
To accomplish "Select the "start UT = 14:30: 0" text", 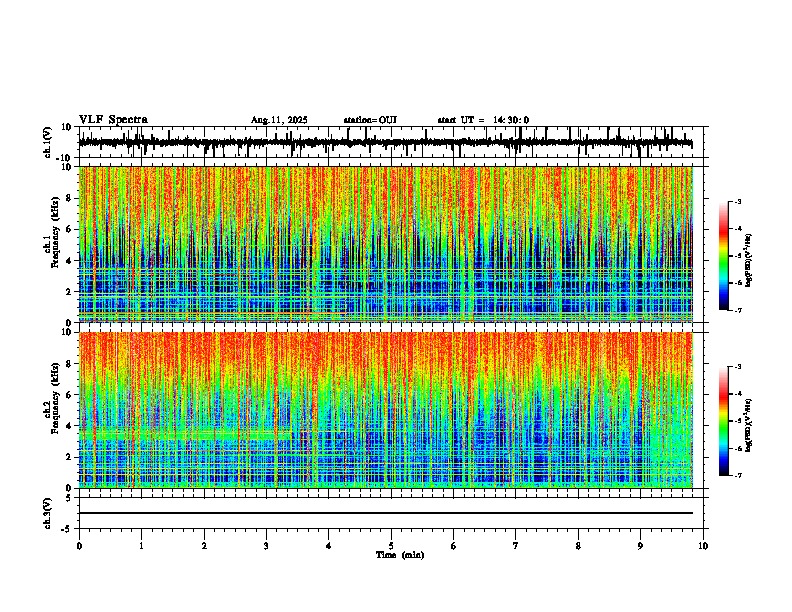I will click(483, 120).
